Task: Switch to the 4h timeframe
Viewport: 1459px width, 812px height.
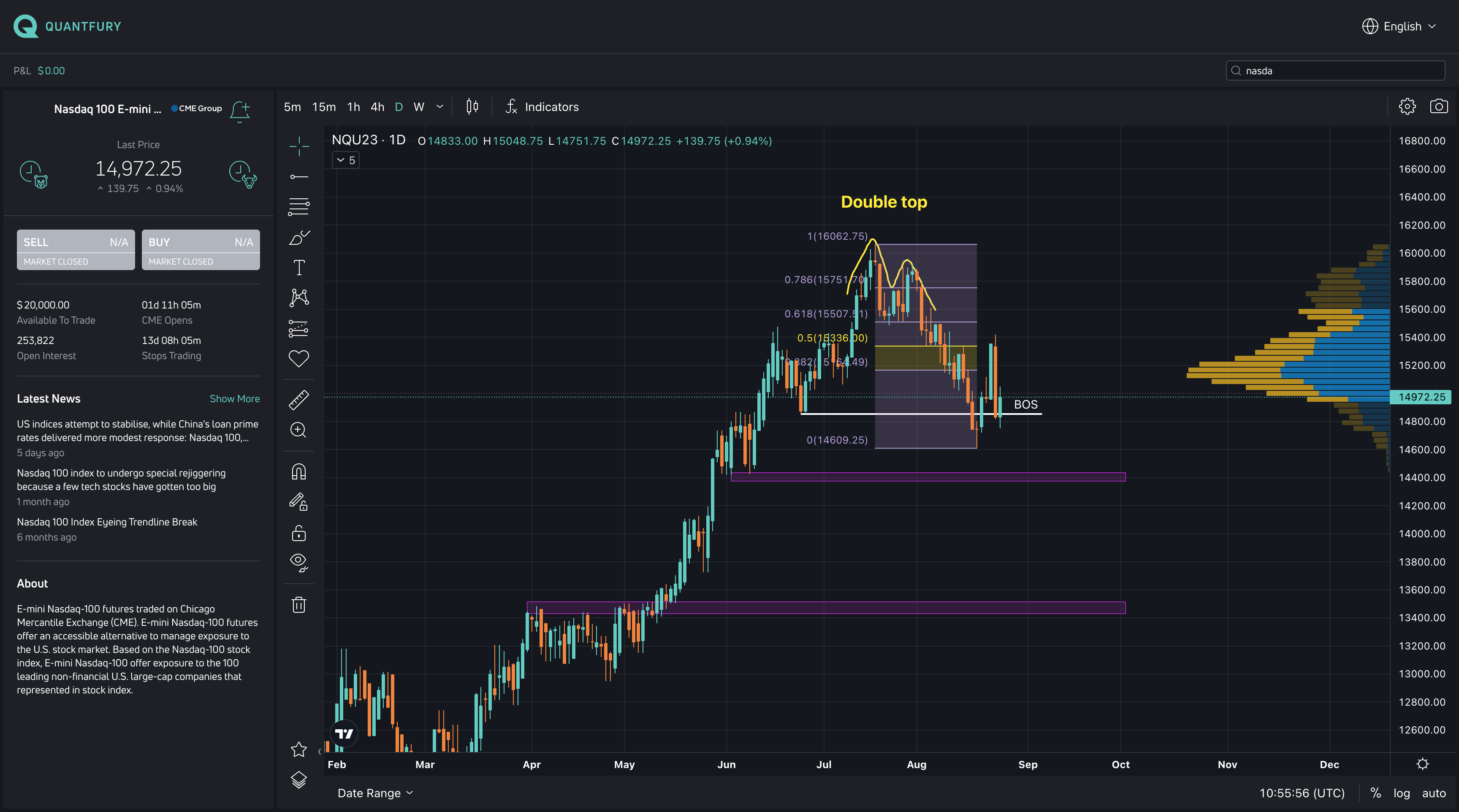Action: [x=377, y=106]
